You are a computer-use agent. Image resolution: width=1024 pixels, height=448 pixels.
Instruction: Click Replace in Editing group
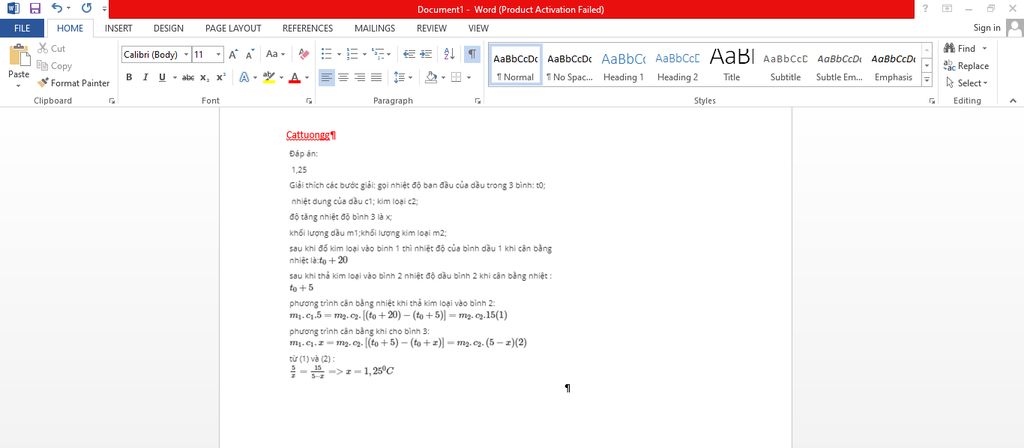[966, 66]
